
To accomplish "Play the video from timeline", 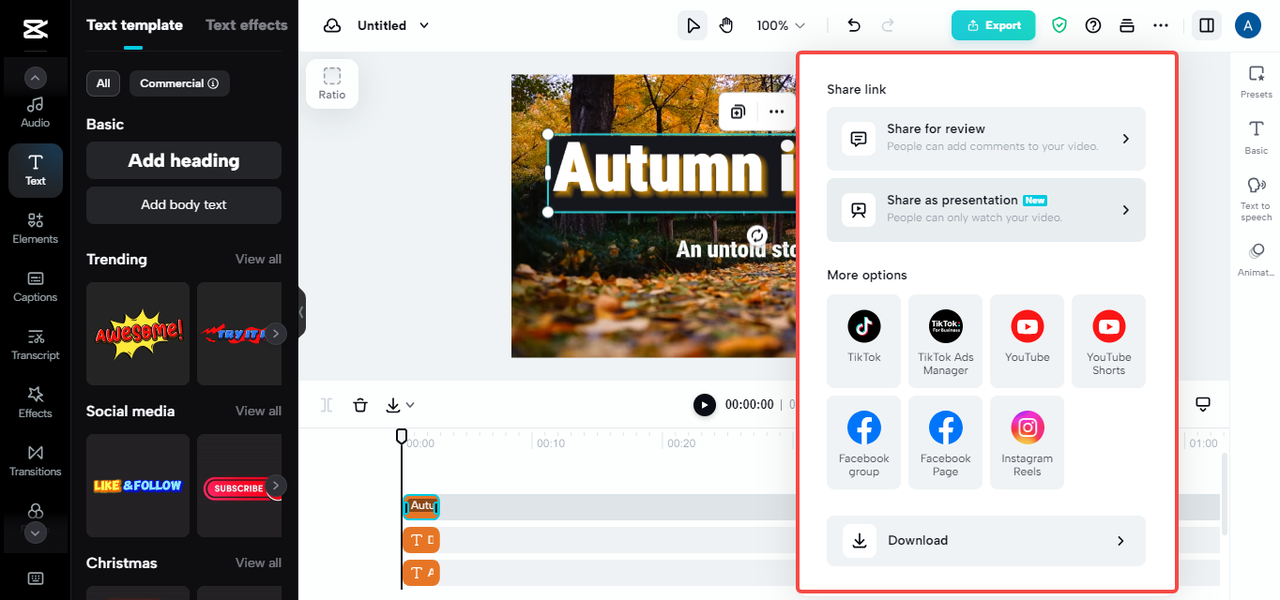I will [x=705, y=405].
